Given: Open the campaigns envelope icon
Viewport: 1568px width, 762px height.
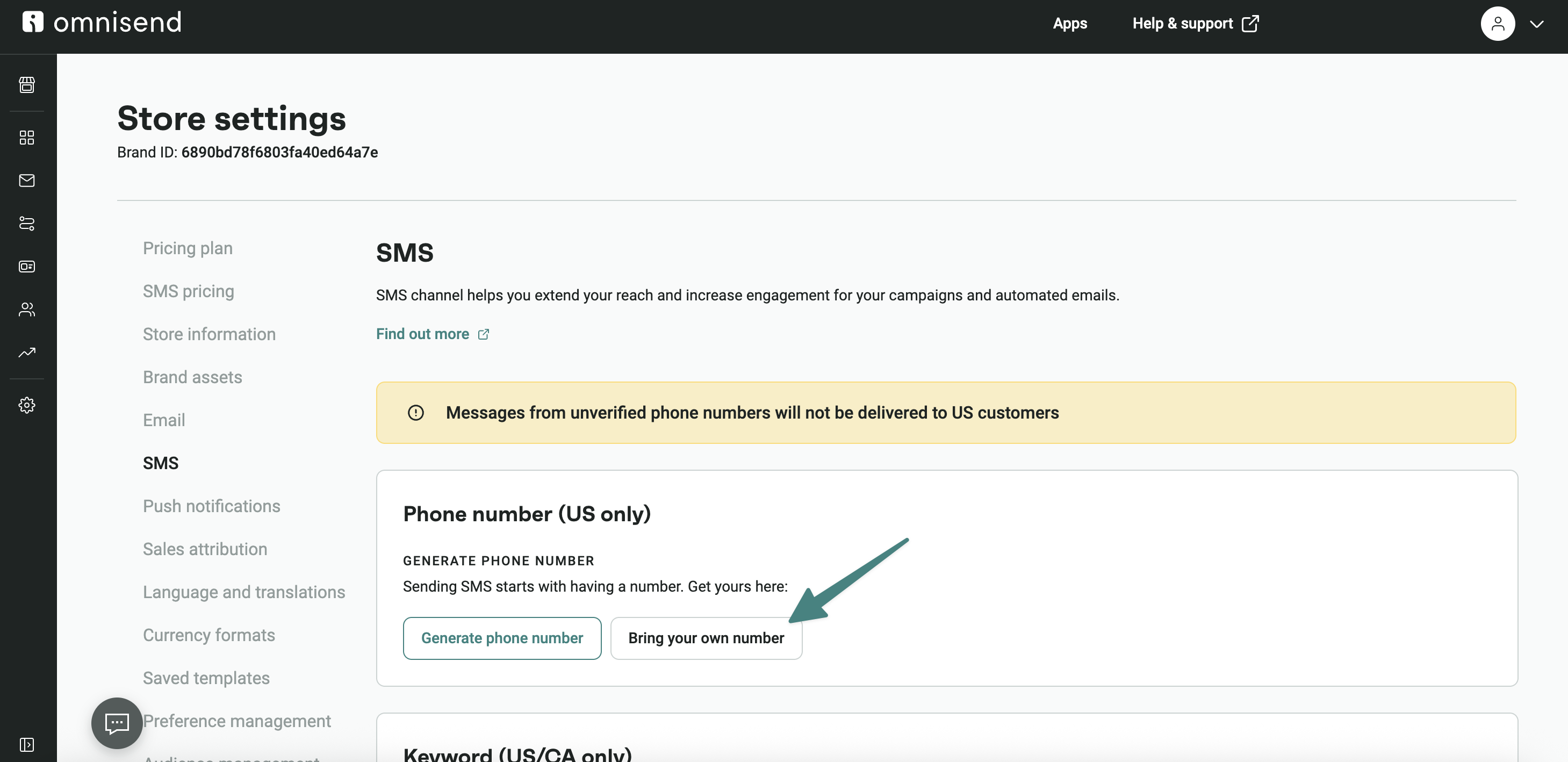Looking at the screenshot, I should pos(27,181).
